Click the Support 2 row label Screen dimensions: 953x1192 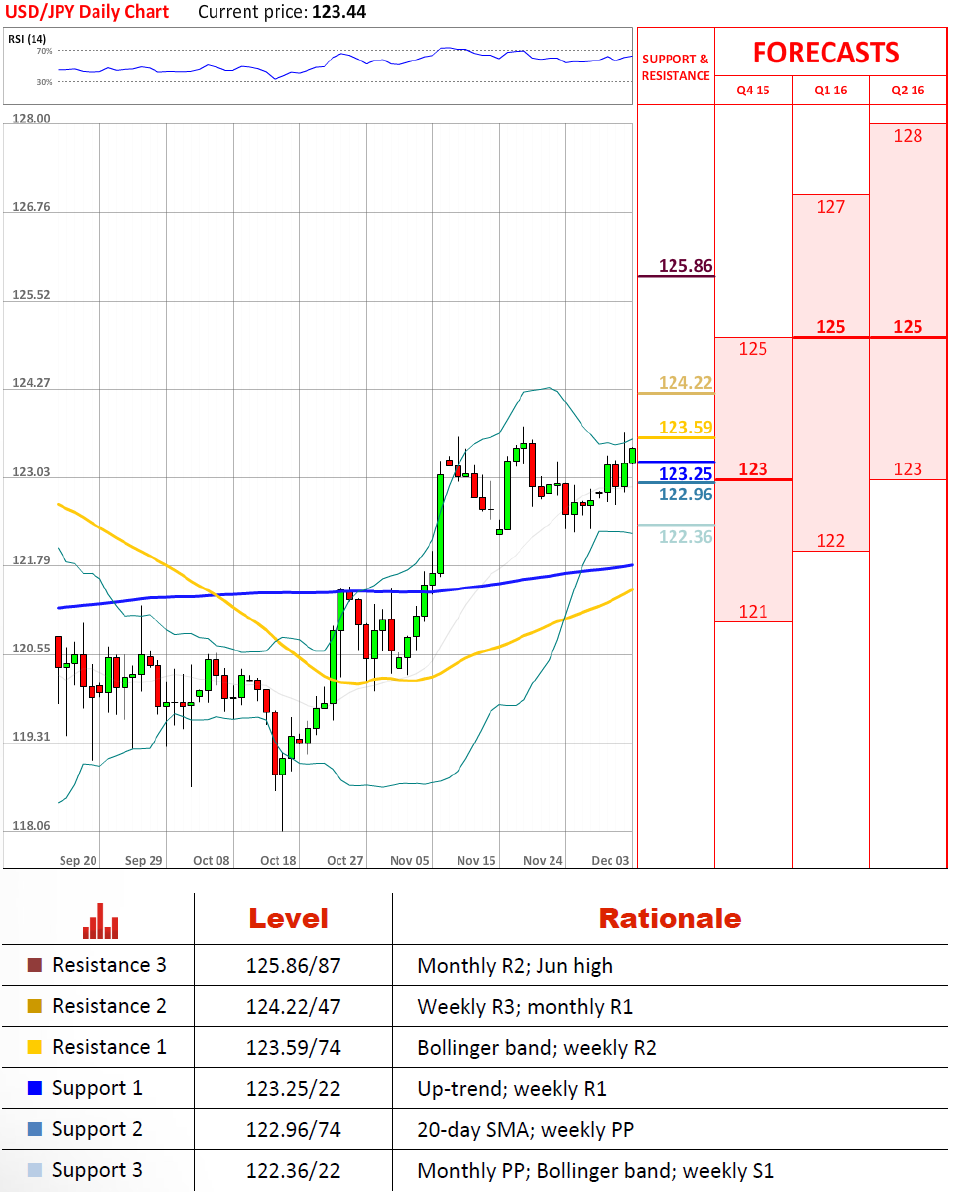[x=97, y=1130]
